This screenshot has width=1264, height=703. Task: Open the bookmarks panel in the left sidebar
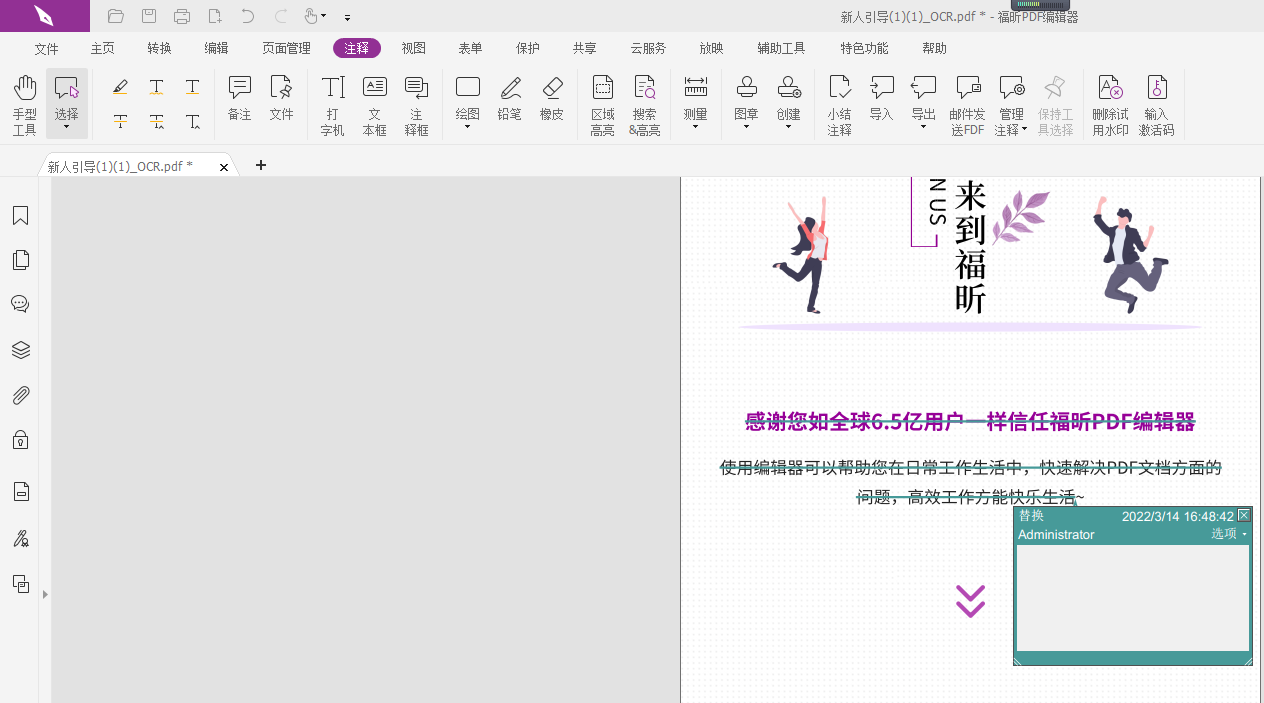20,215
